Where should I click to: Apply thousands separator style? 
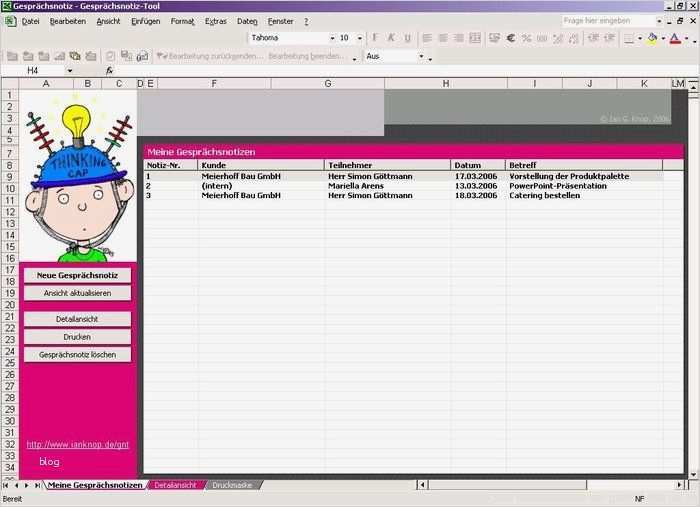pos(542,38)
